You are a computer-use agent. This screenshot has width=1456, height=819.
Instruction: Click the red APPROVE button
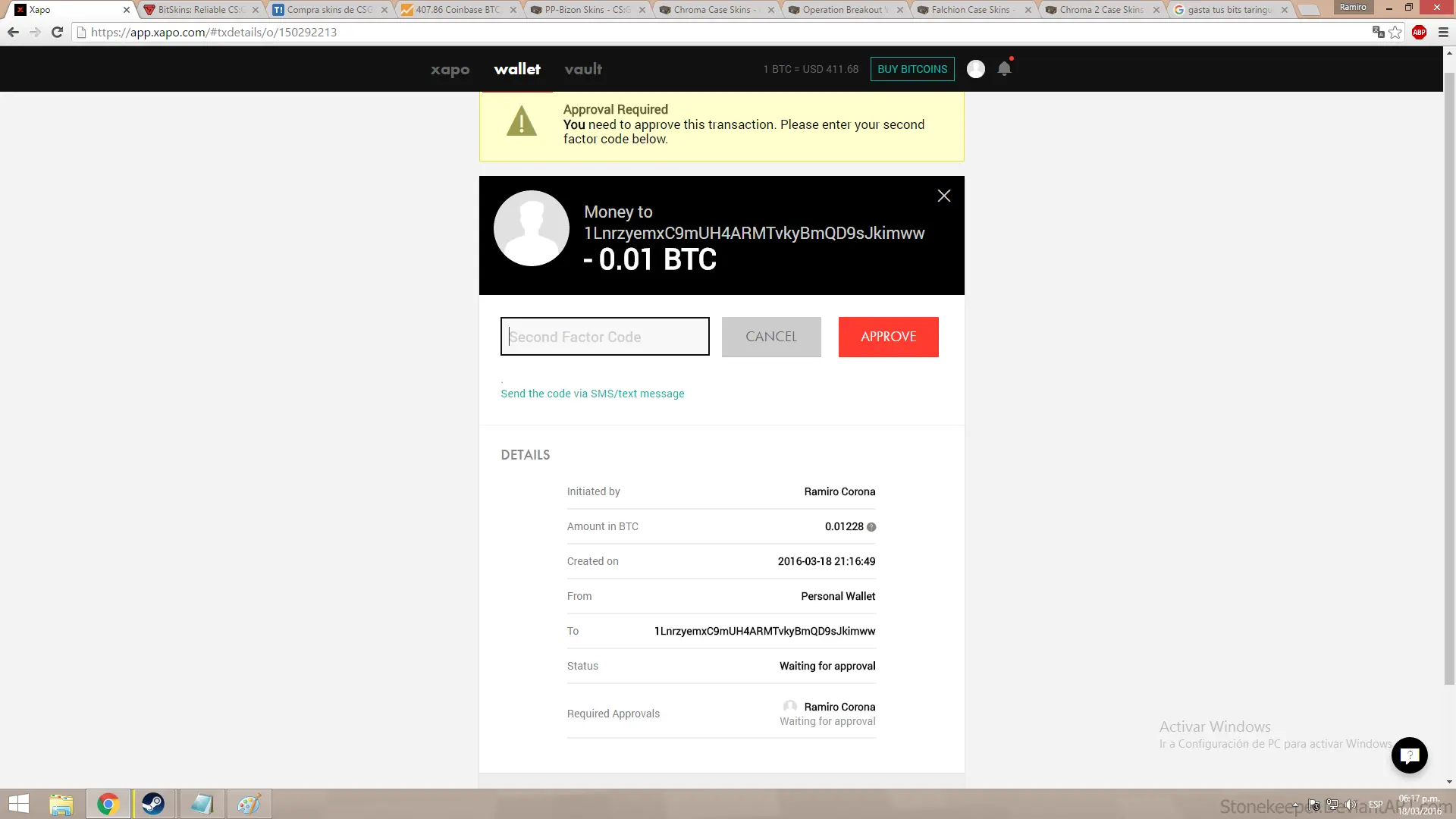888,337
